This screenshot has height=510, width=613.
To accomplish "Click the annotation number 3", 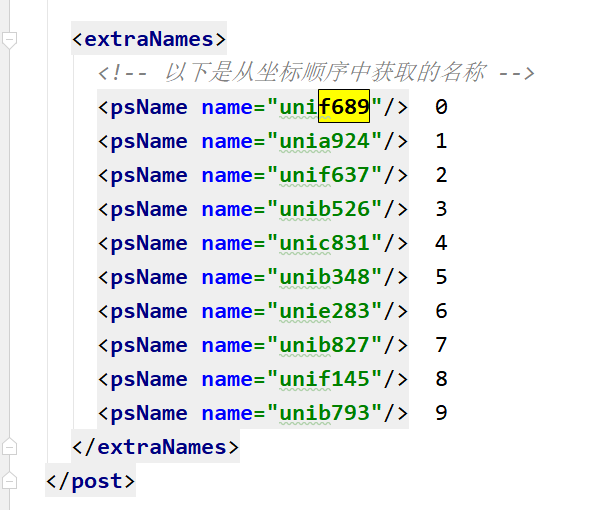I will click(441, 209).
